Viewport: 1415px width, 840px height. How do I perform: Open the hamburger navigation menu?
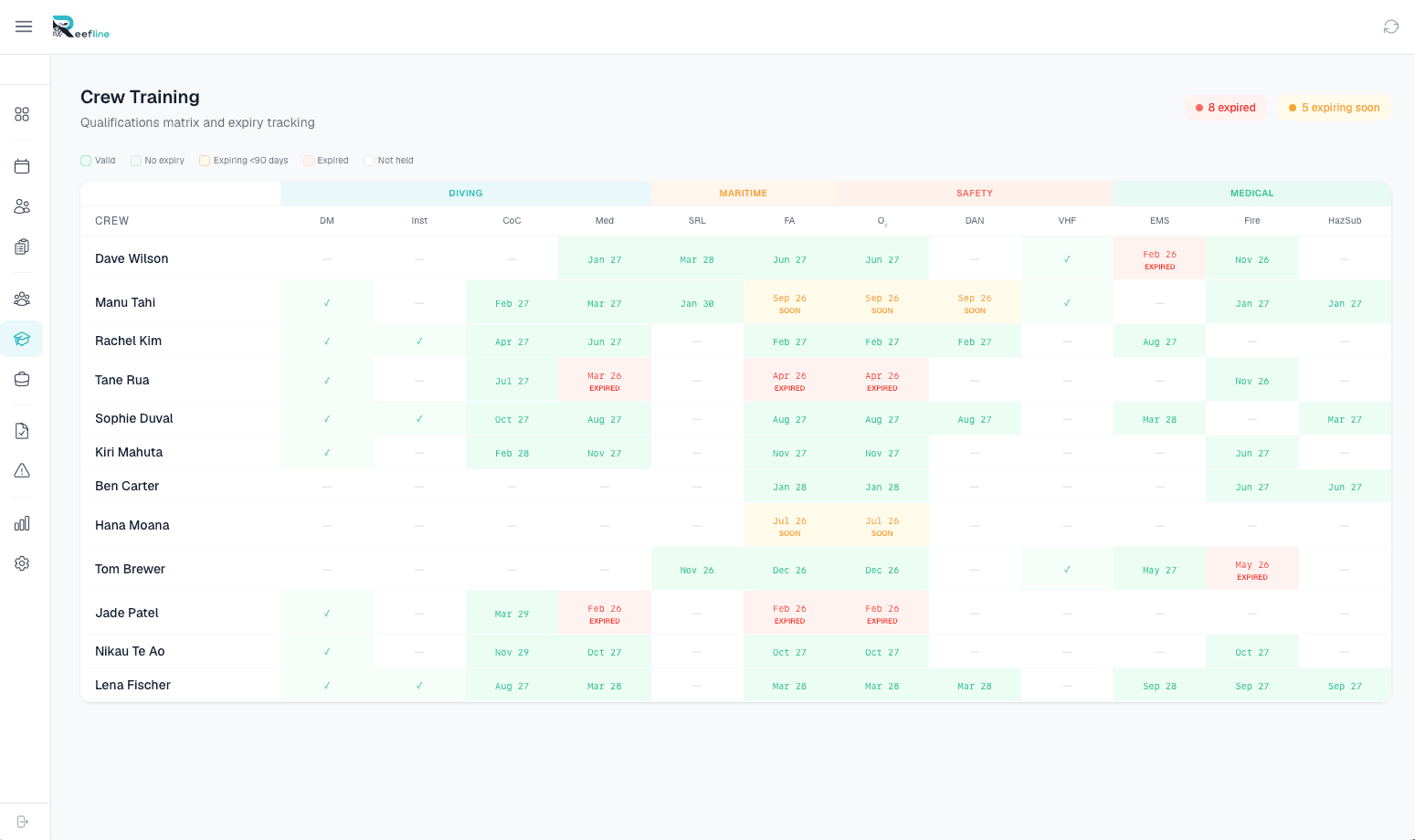pos(24,26)
